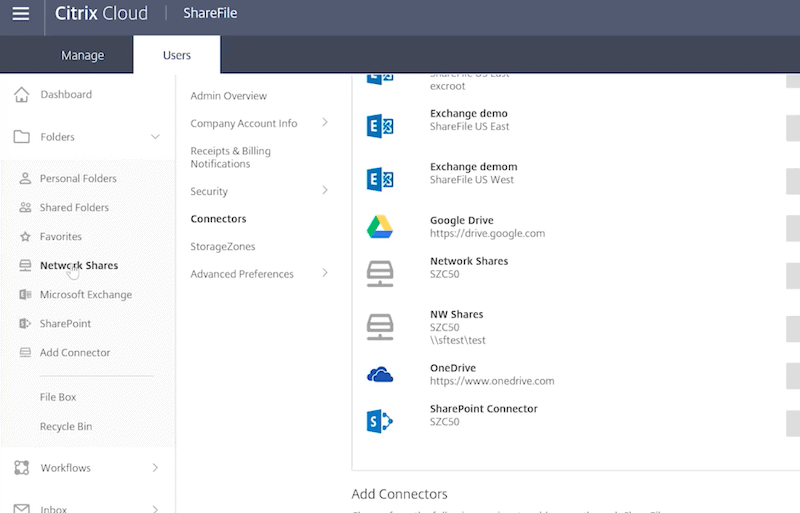800x513 pixels.
Task: Open Recycle Bin
Action: (66, 426)
